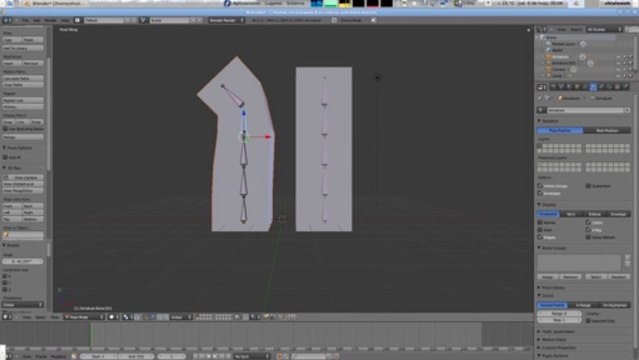Select Stick display type
The image size is (639, 360).
[571, 214]
